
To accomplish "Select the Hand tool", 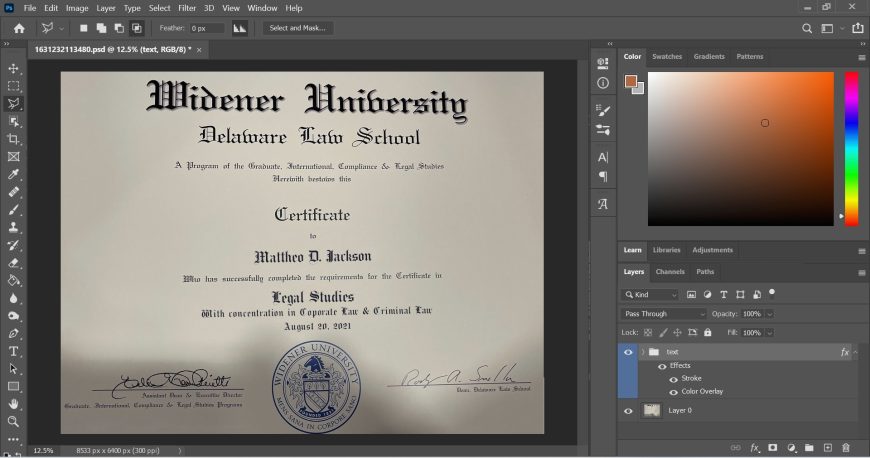I will tap(13, 404).
